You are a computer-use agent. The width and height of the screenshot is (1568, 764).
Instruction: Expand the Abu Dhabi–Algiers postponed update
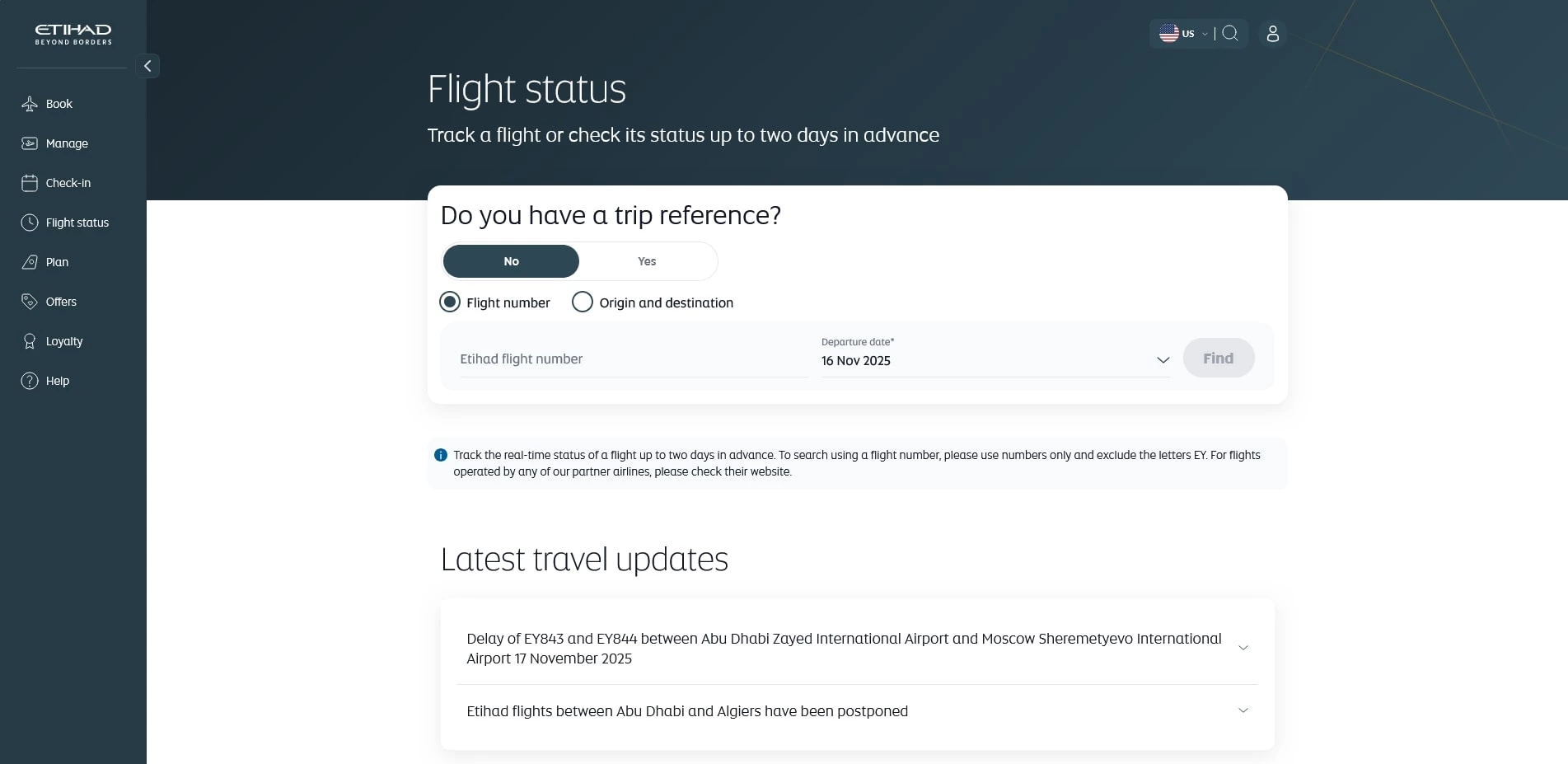click(x=1243, y=710)
